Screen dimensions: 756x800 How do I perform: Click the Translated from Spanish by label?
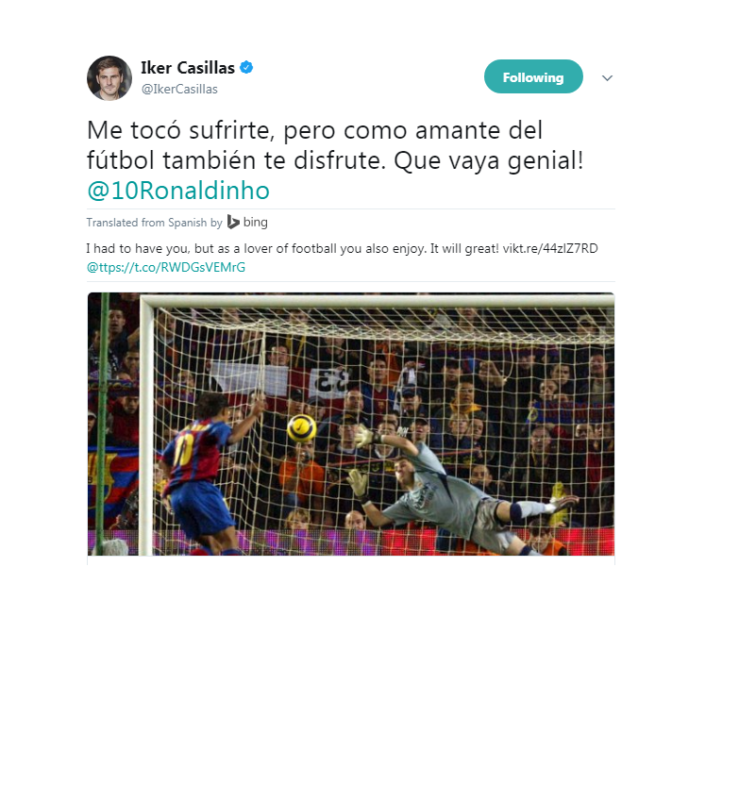pos(154,222)
